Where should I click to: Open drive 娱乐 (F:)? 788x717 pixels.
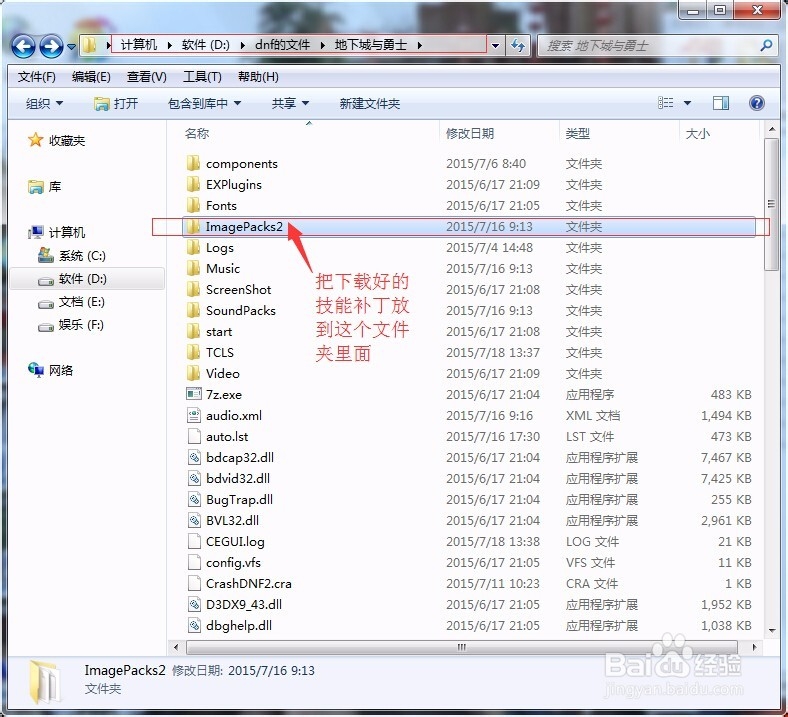coord(70,325)
